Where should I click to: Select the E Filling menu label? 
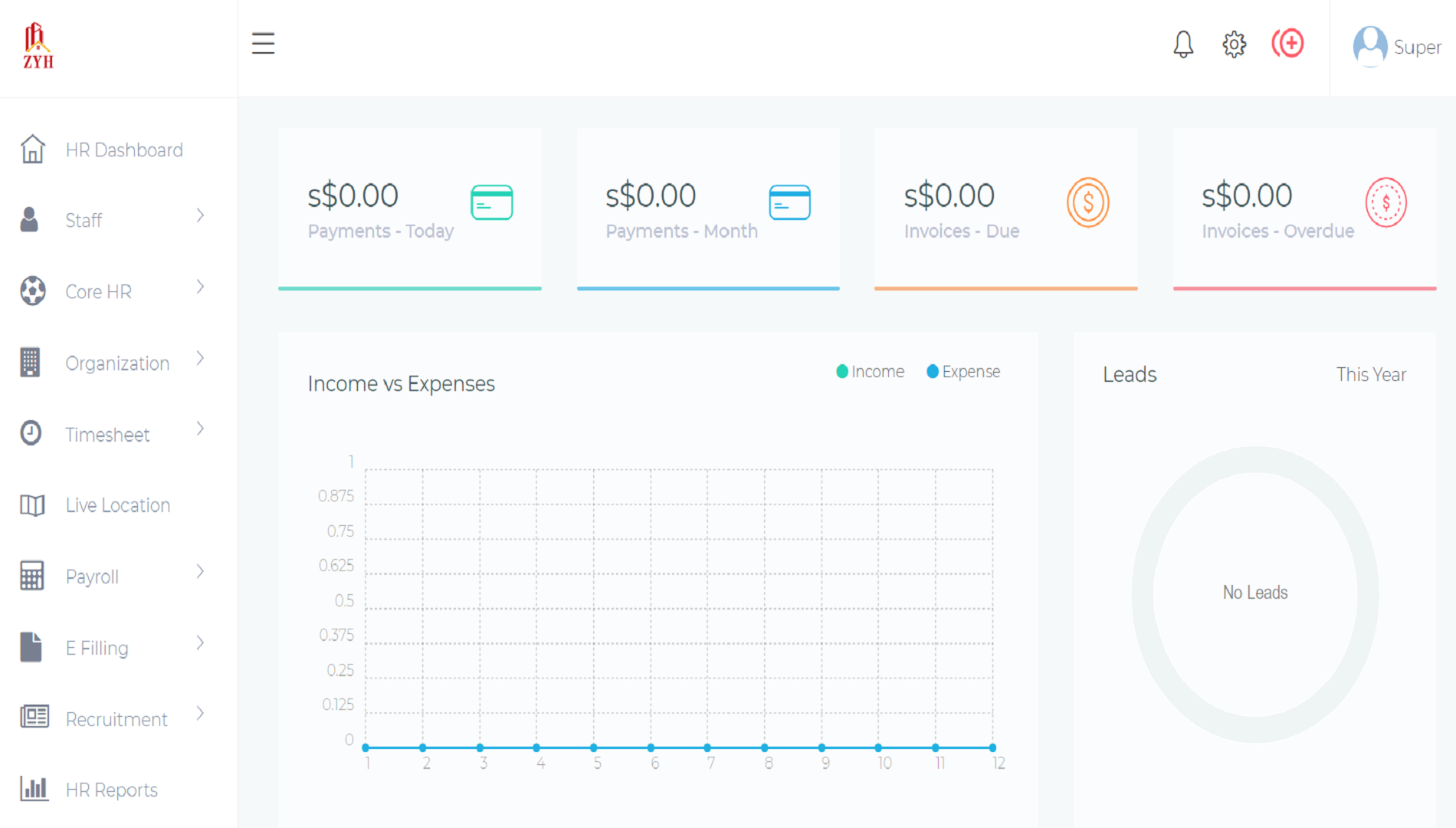[97, 648]
